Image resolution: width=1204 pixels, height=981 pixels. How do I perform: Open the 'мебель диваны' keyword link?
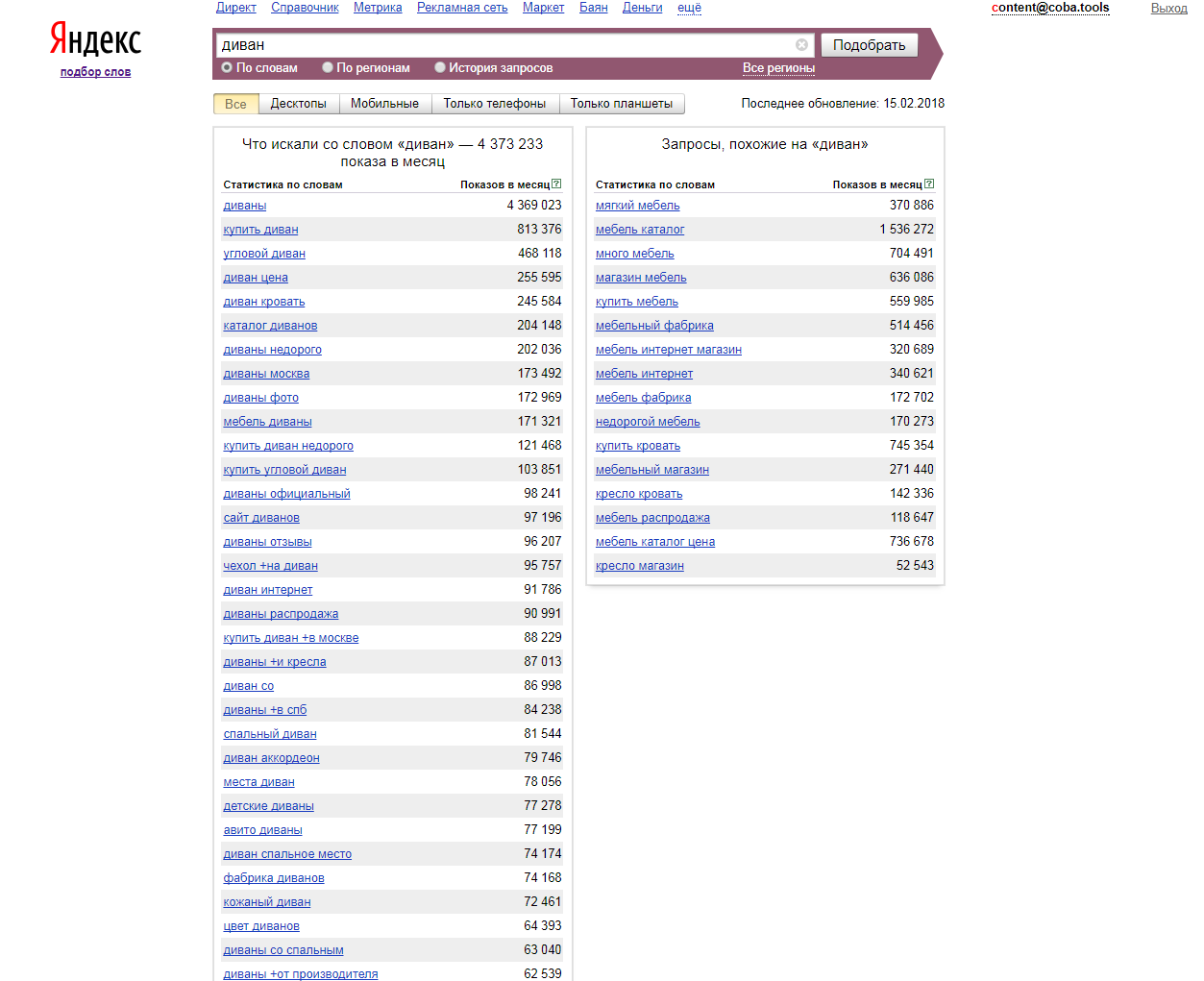click(267, 422)
